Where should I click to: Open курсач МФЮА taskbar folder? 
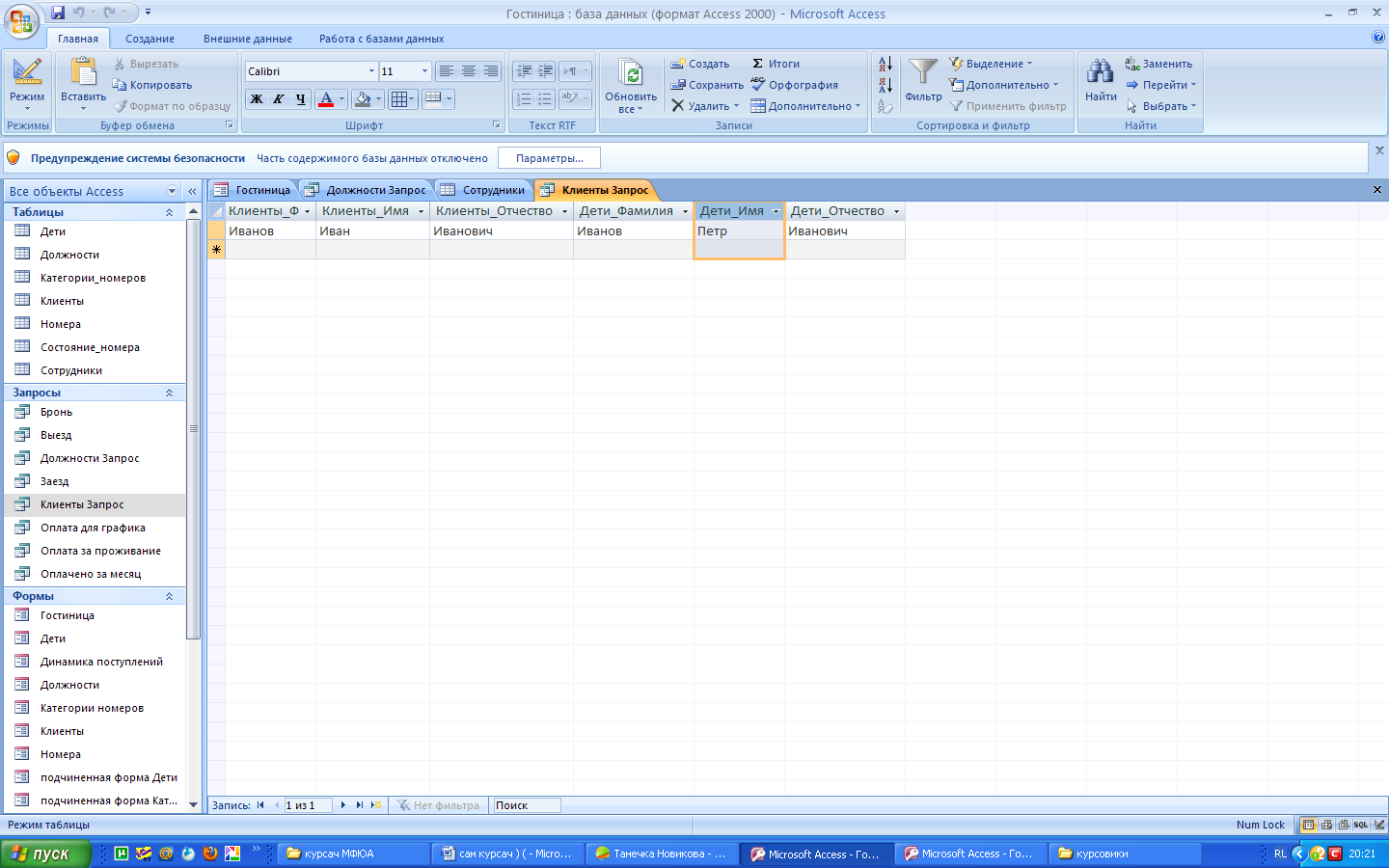[x=354, y=854]
